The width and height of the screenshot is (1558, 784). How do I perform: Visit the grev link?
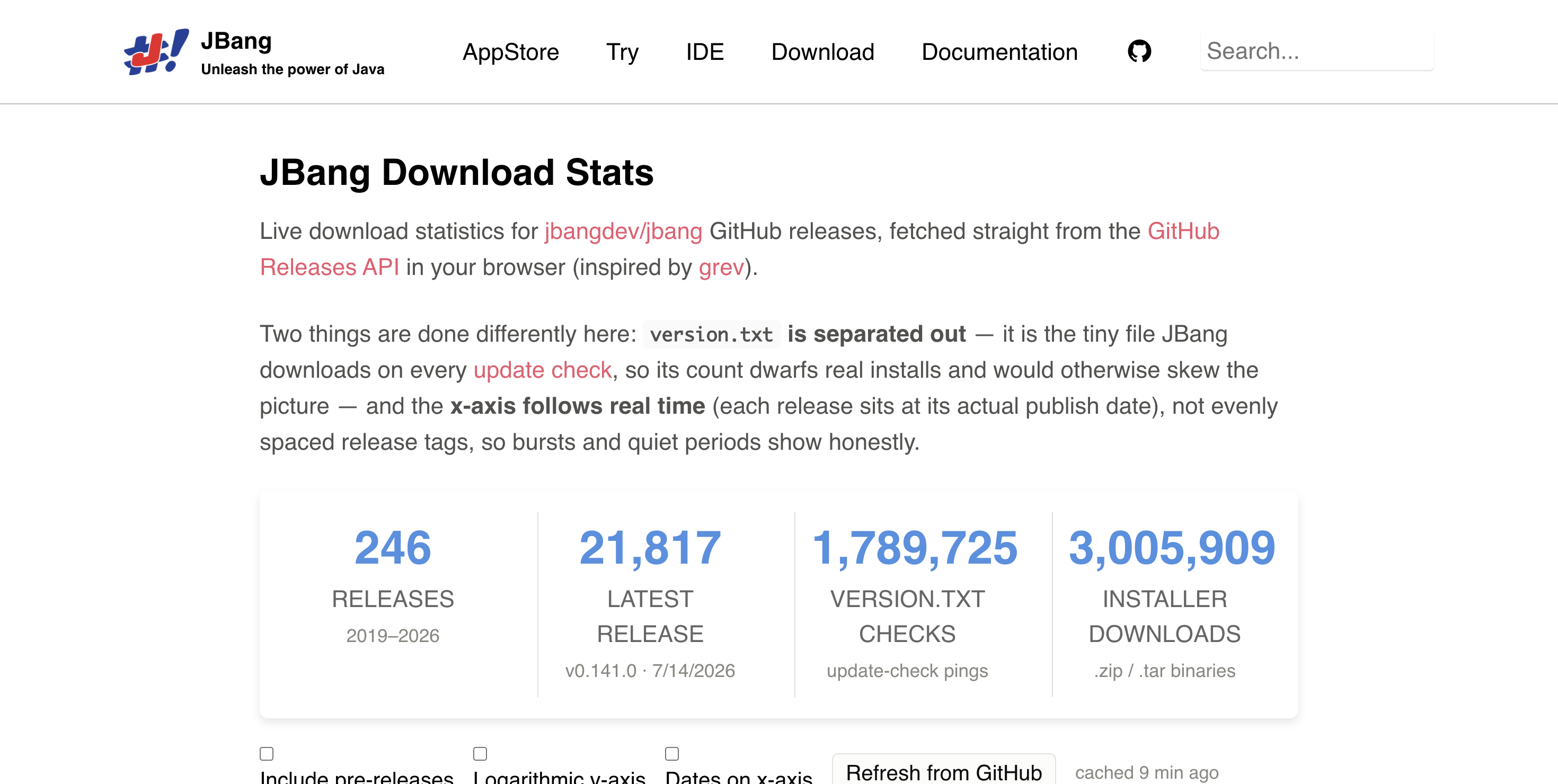point(721,267)
